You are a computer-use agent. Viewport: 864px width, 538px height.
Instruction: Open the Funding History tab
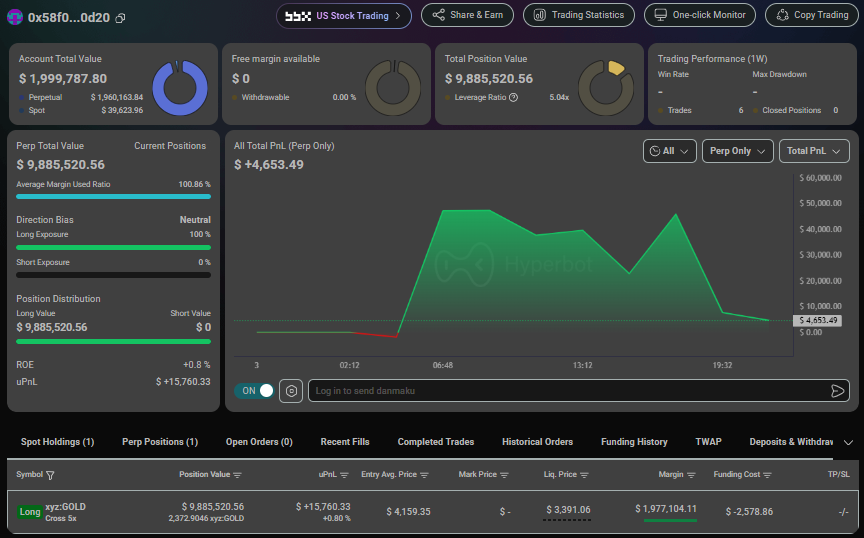point(634,442)
